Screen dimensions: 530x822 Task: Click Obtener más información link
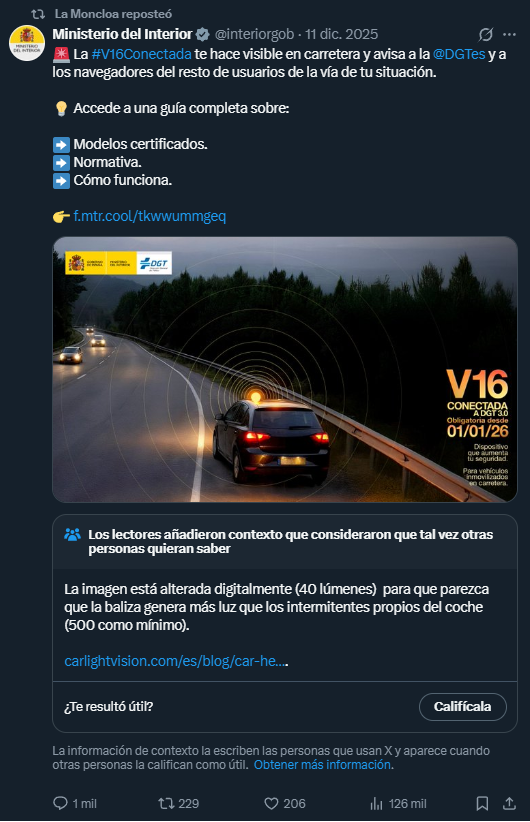(x=322, y=765)
